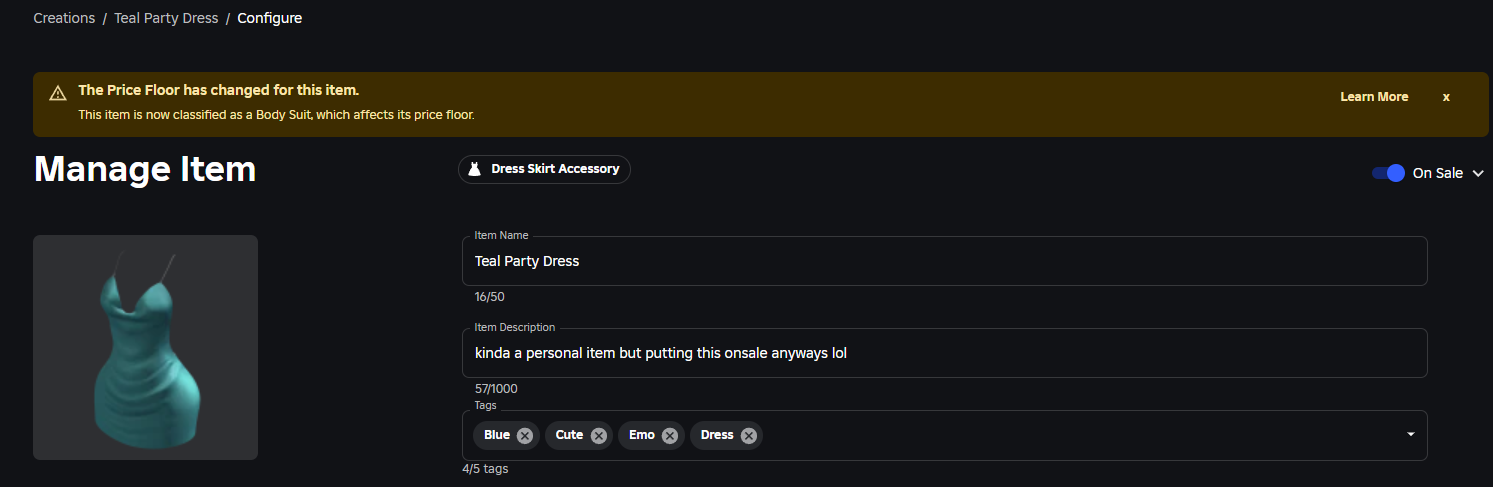Image resolution: width=1493 pixels, height=487 pixels.
Task: Select the Configure breadcrumb item
Action: point(269,18)
